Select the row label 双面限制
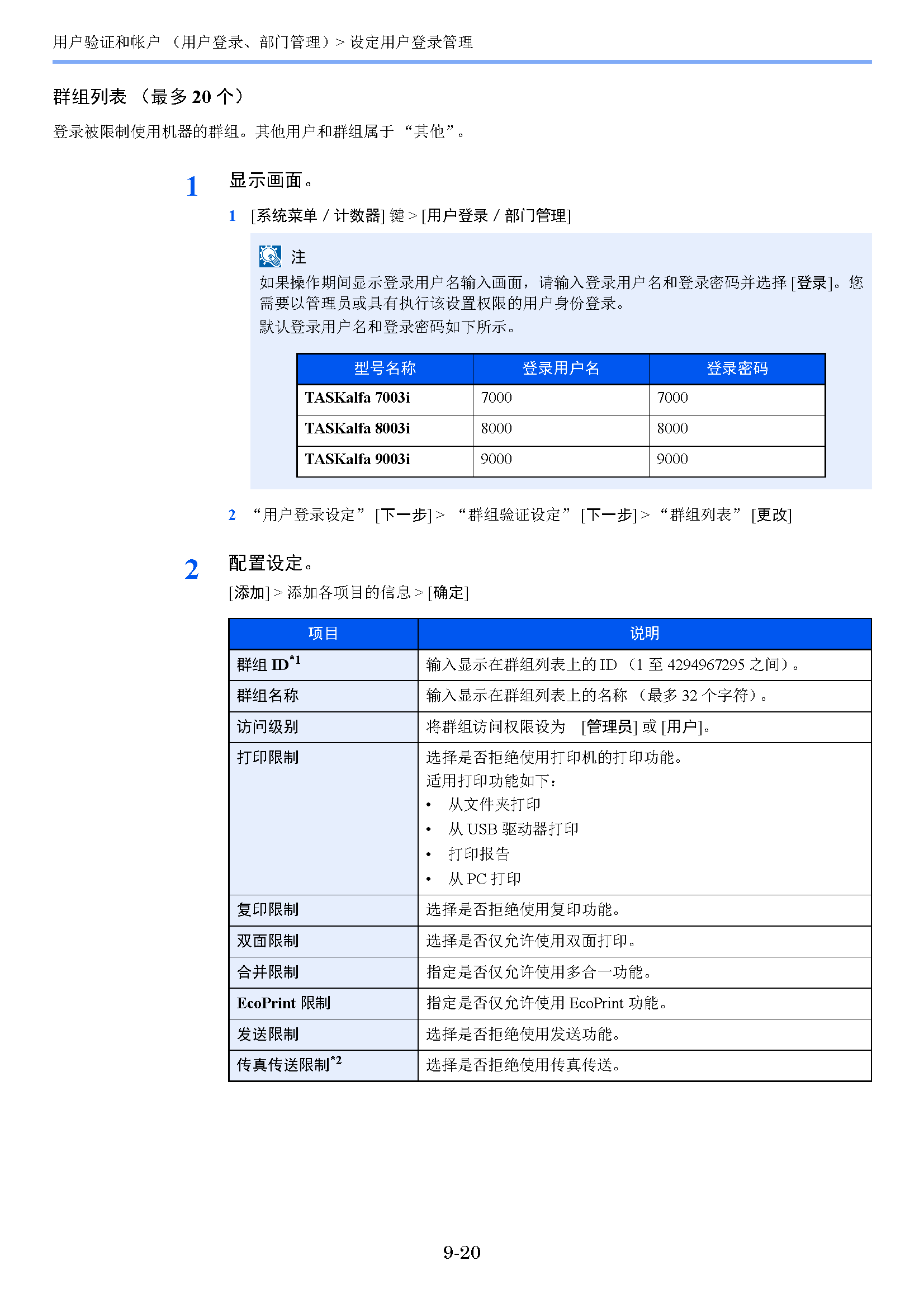This screenshot has height=1308, width=924. pos(268,941)
